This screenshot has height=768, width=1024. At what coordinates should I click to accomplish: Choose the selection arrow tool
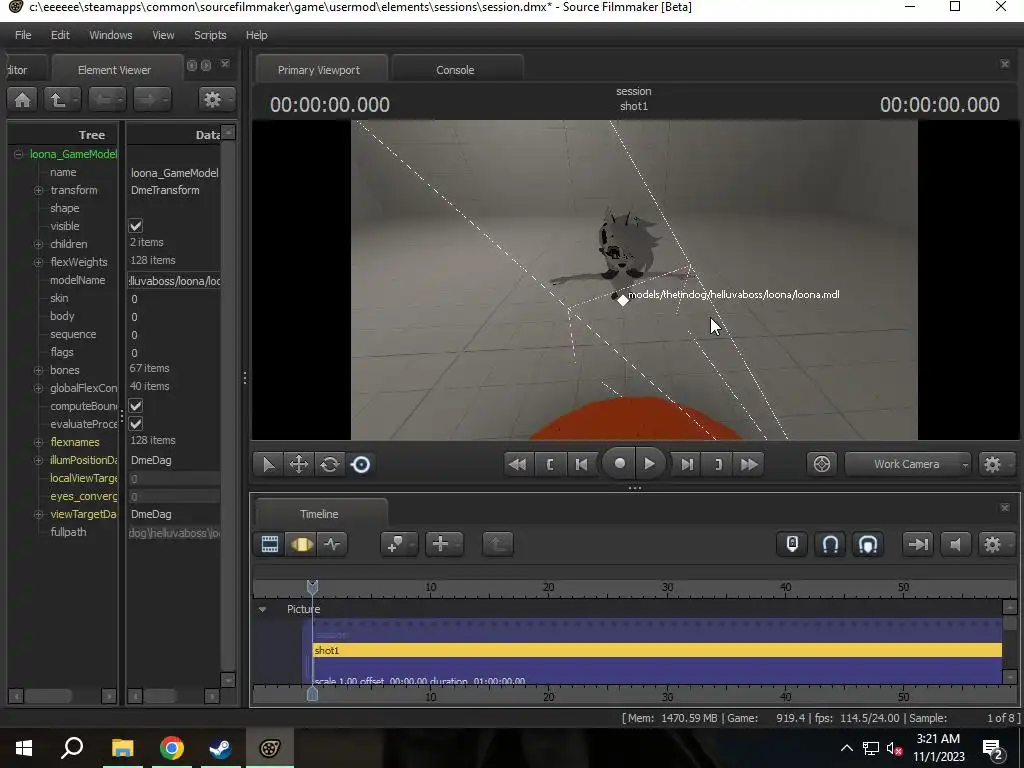tap(268, 464)
